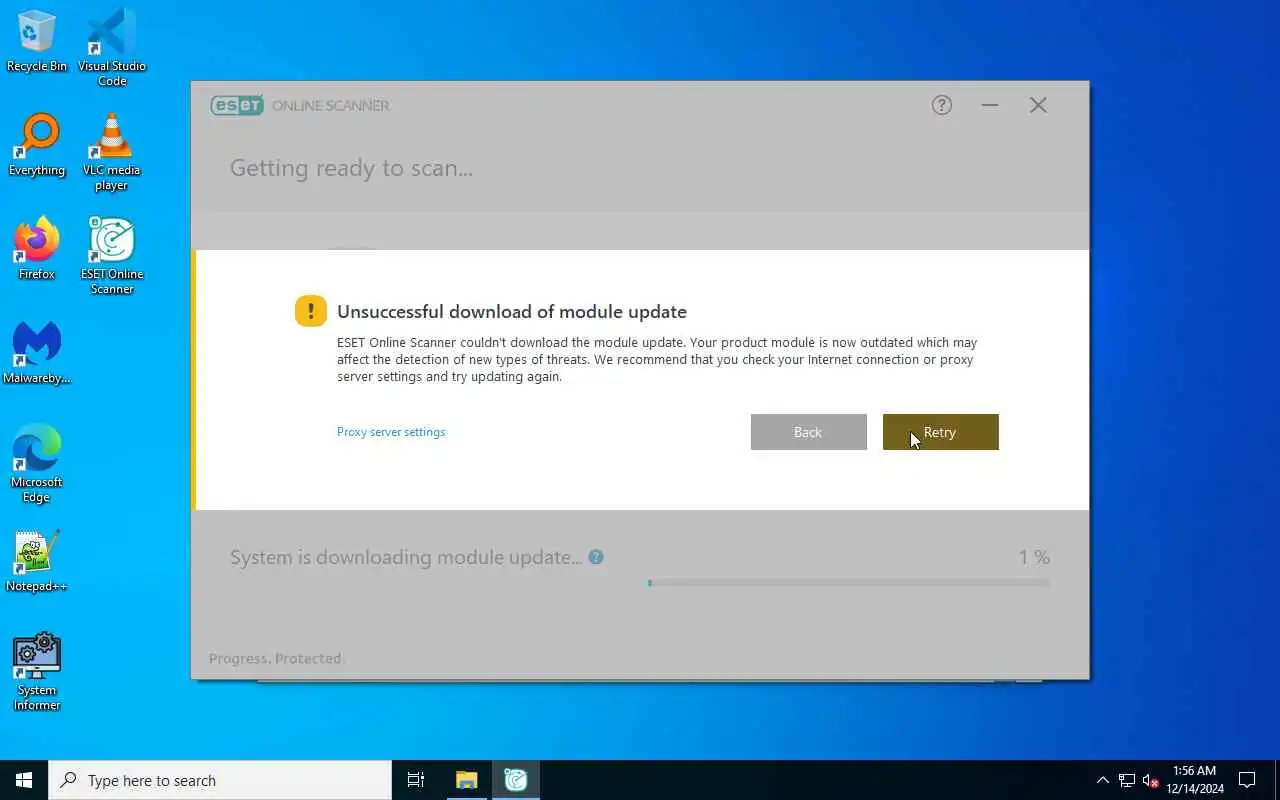This screenshot has height=800, width=1280.
Task: Click the module update info icon
Action: (596, 557)
